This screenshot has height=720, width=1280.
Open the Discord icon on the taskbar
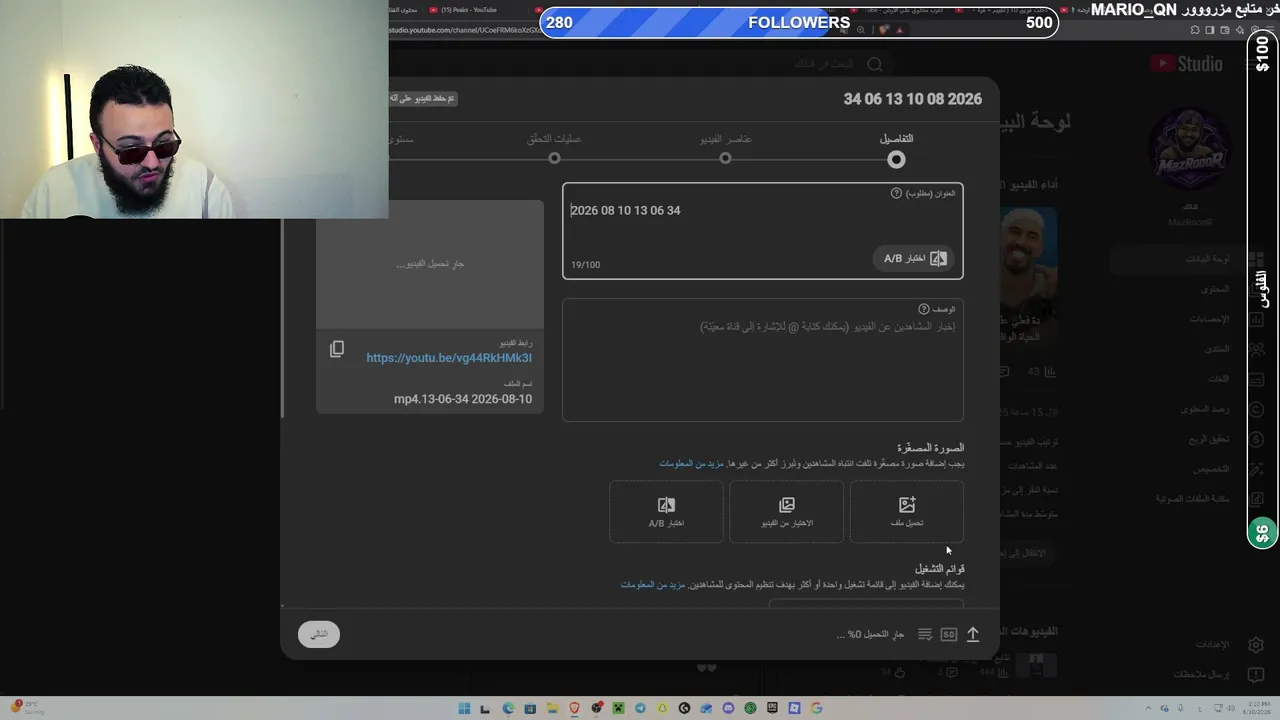728,708
